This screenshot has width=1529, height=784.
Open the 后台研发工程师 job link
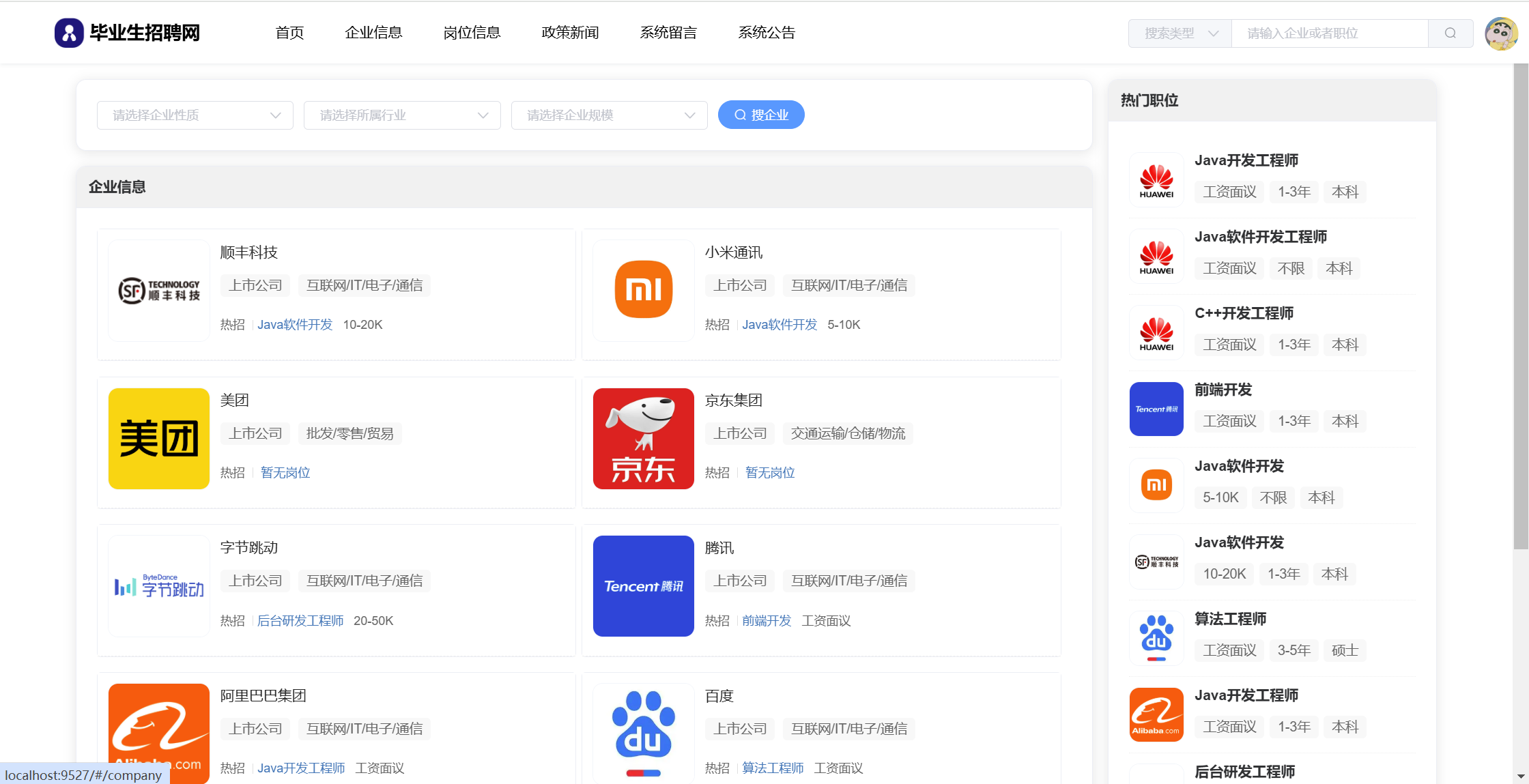pos(300,620)
